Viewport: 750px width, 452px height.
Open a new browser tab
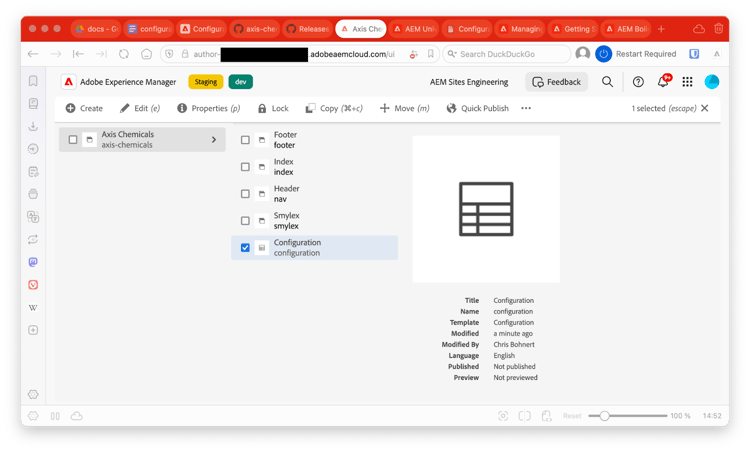coord(662,29)
